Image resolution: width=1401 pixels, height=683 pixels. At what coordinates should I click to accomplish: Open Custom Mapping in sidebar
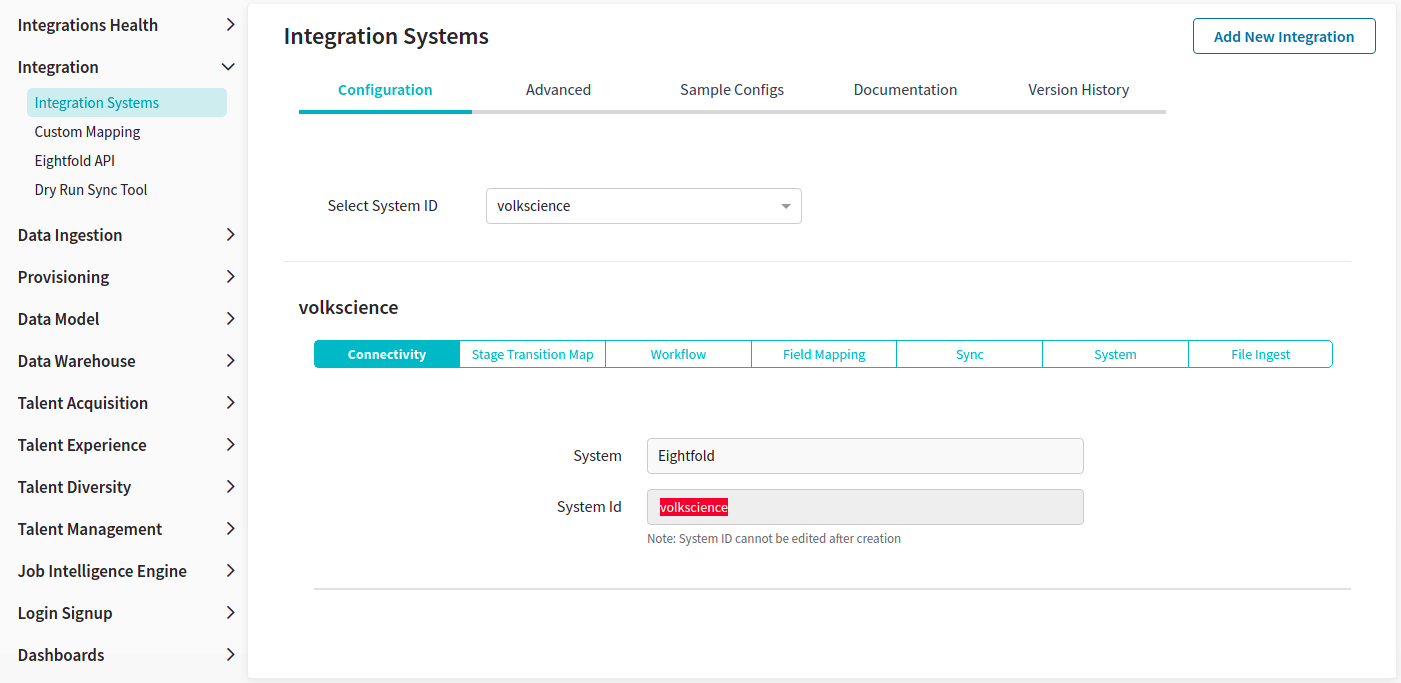(87, 131)
